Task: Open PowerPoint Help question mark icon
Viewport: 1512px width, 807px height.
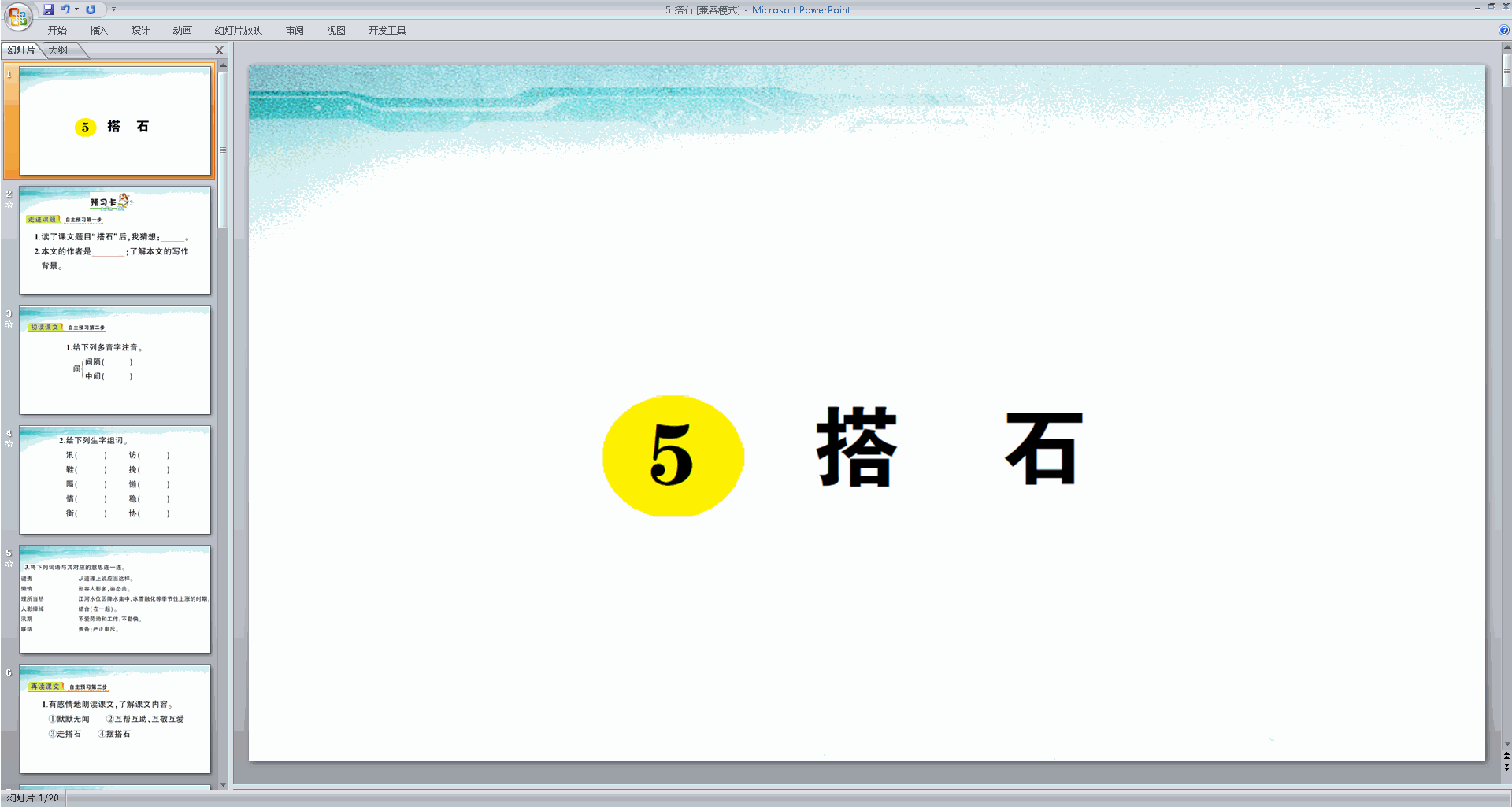Action: [x=1504, y=30]
